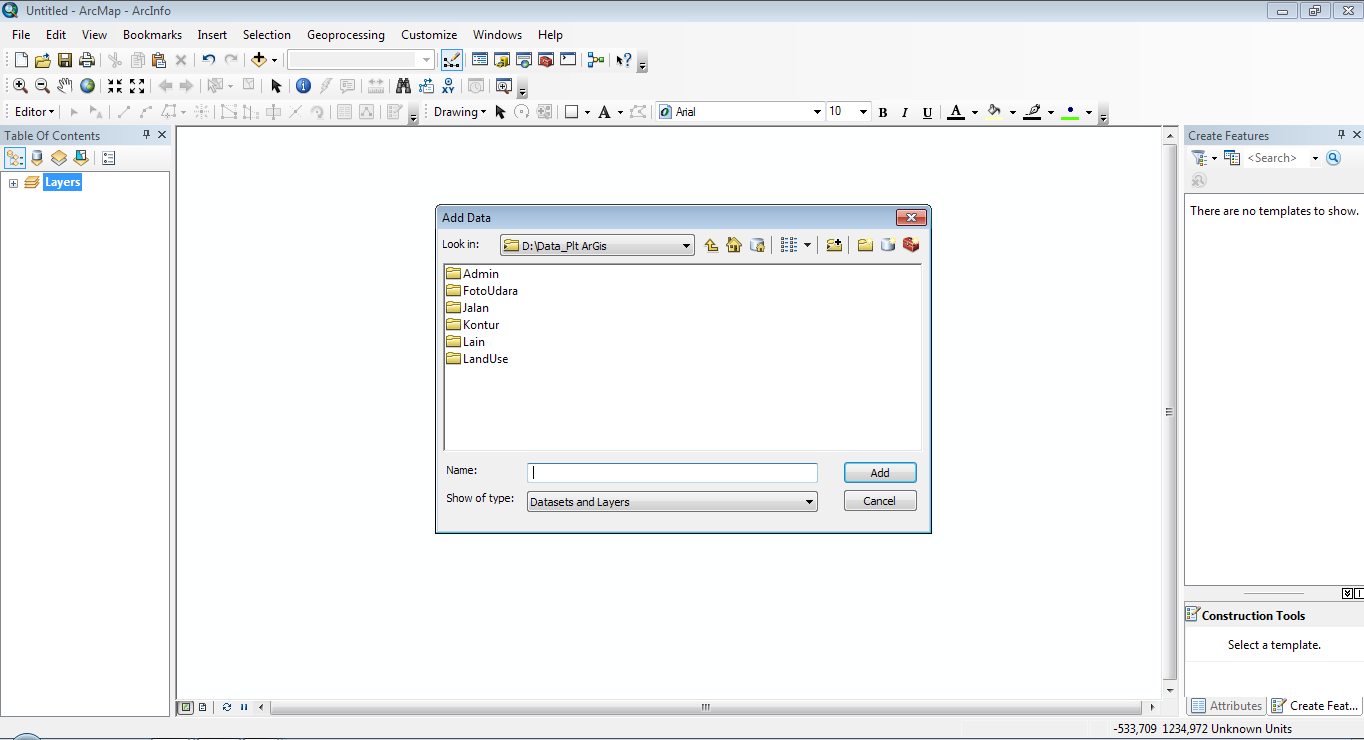
Task: Click the New Folder icon in Add Data
Action: coord(865,245)
